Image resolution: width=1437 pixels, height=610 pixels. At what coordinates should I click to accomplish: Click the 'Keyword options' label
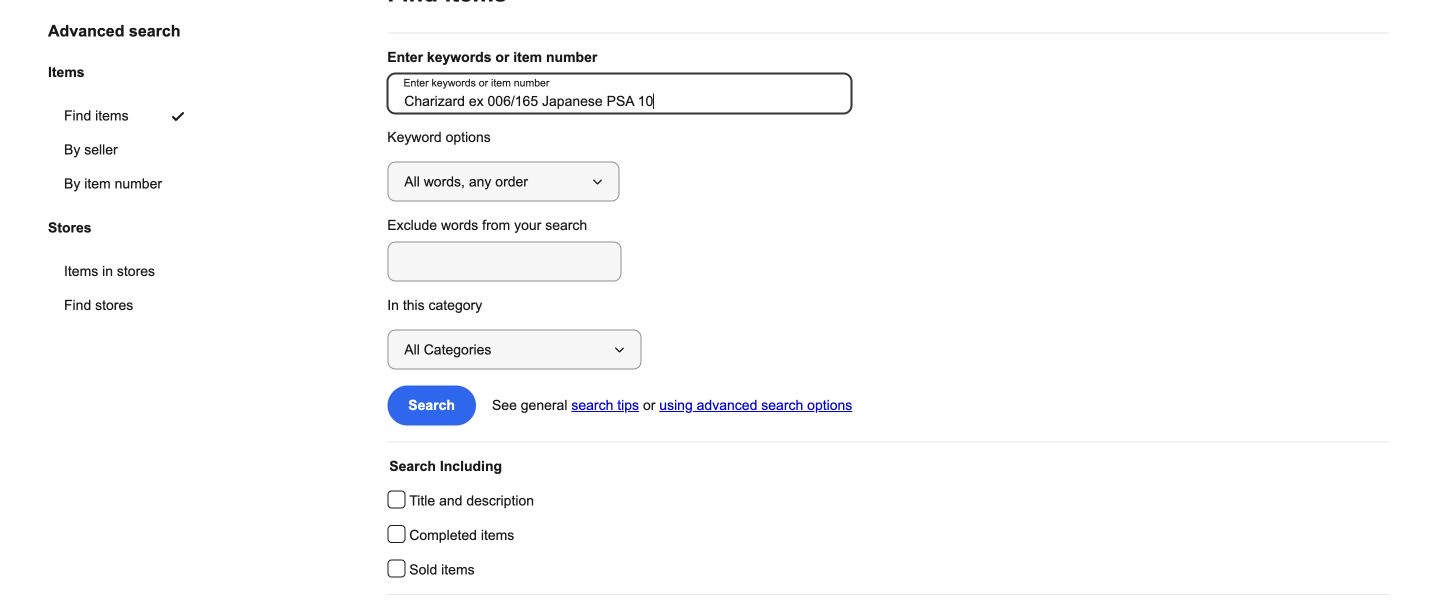click(x=439, y=137)
